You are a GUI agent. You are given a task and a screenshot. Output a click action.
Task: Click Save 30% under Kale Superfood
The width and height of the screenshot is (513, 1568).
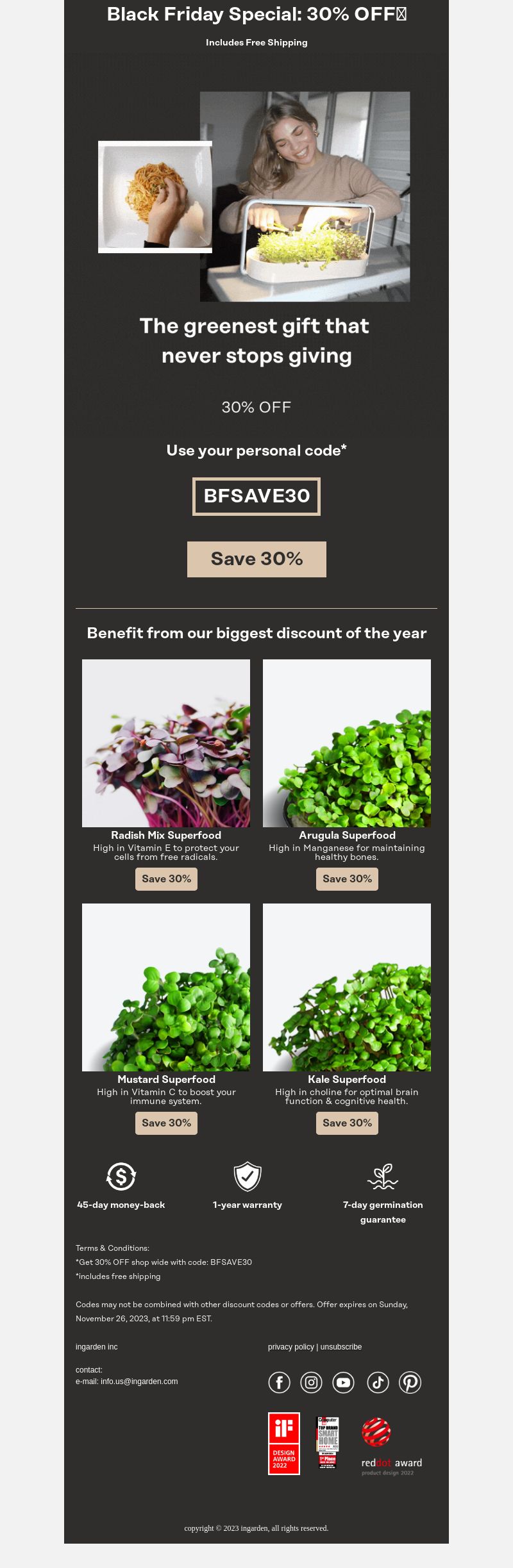point(347,1123)
